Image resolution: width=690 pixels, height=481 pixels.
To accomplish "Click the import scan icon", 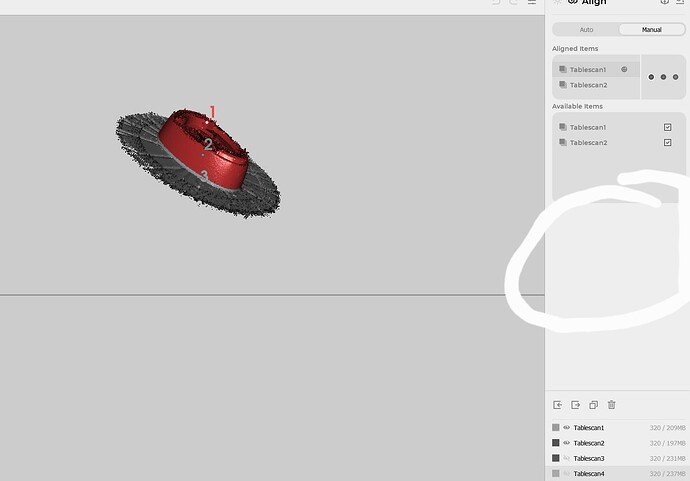I will pyautogui.click(x=557, y=405).
